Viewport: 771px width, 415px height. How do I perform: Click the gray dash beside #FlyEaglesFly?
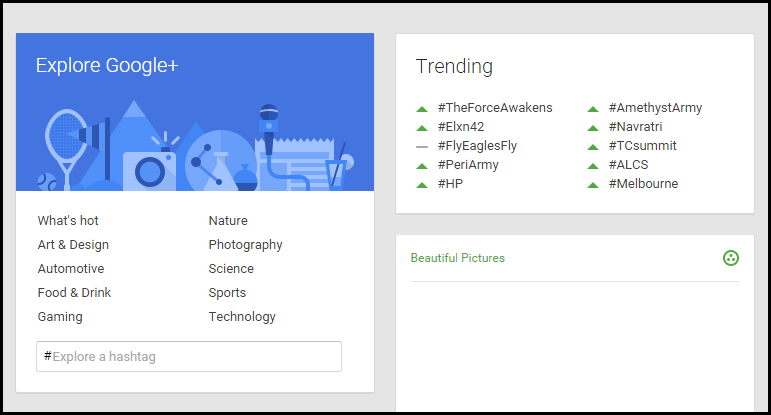click(x=422, y=147)
